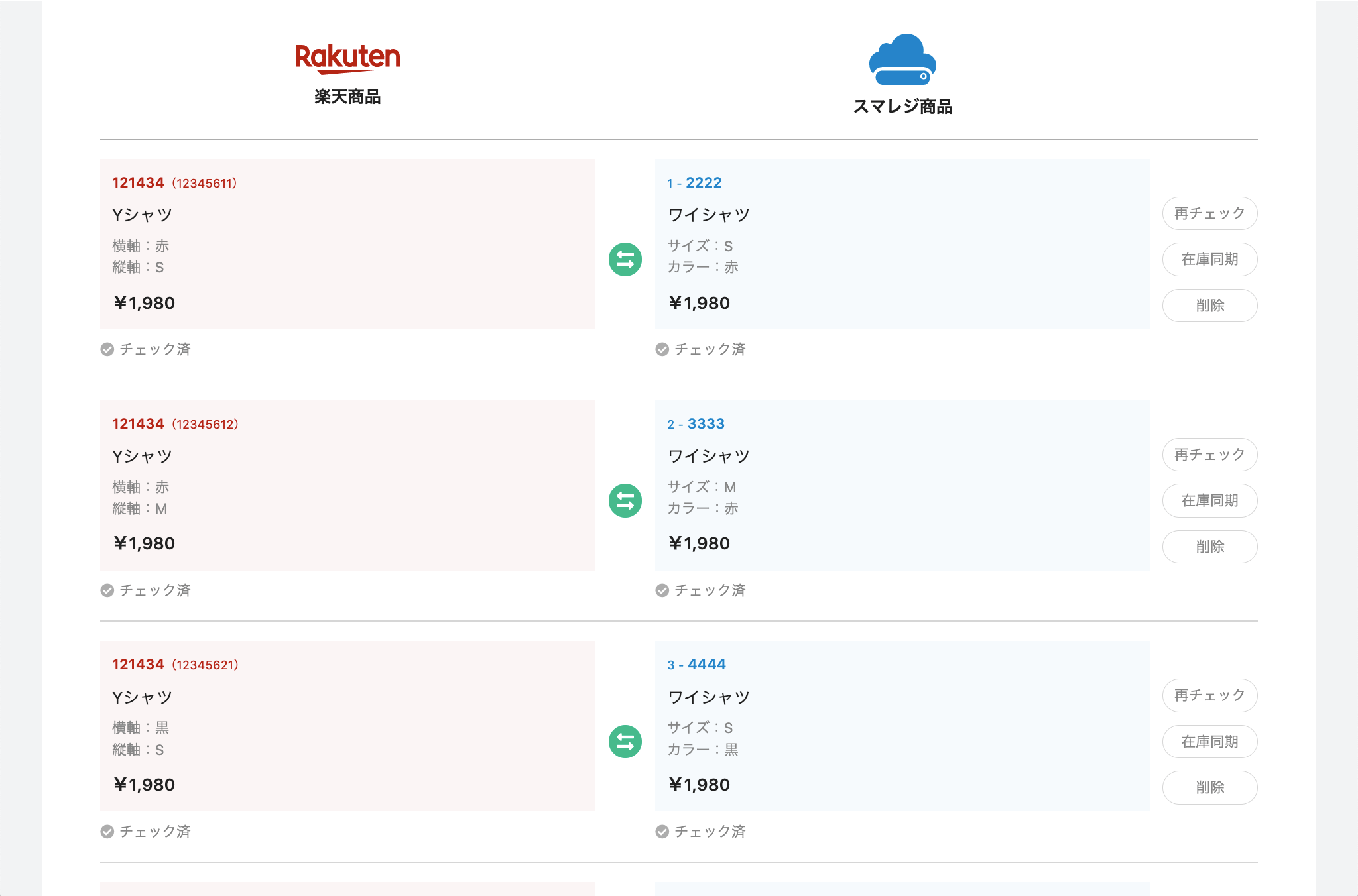Screen dimensions: 1358x896
Task: Click green sync arrows icon for product 4444
Action: 625,741
